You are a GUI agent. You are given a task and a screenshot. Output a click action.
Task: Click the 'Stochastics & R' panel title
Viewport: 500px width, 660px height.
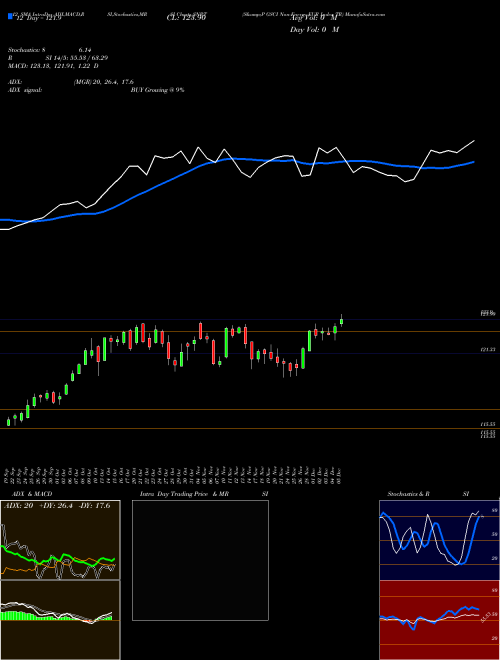pyautogui.click(x=409, y=494)
